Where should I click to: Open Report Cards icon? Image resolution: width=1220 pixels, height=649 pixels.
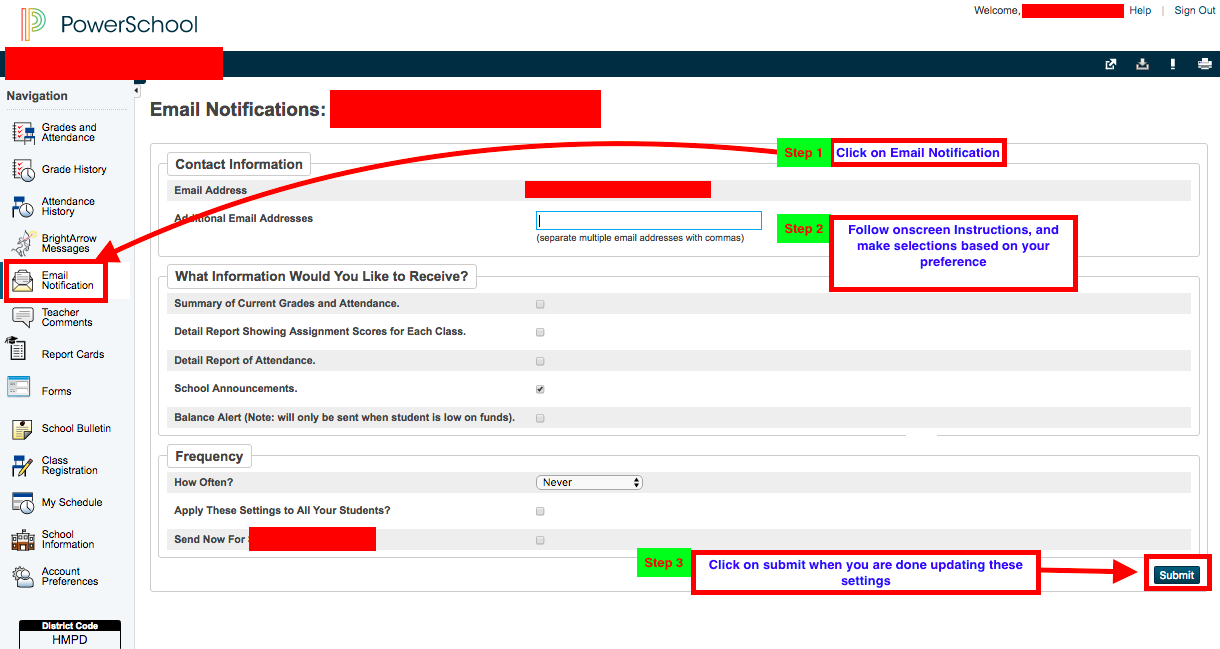point(17,349)
